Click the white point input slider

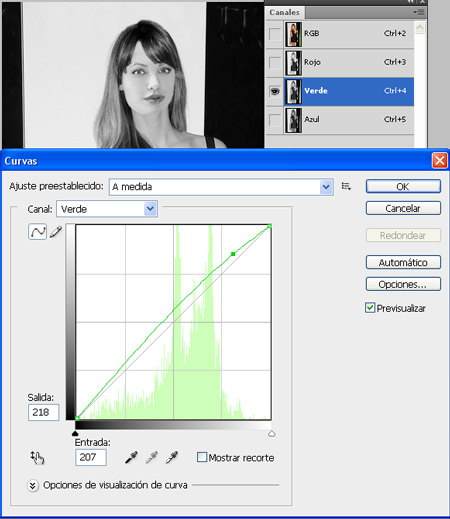[x=272, y=434]
